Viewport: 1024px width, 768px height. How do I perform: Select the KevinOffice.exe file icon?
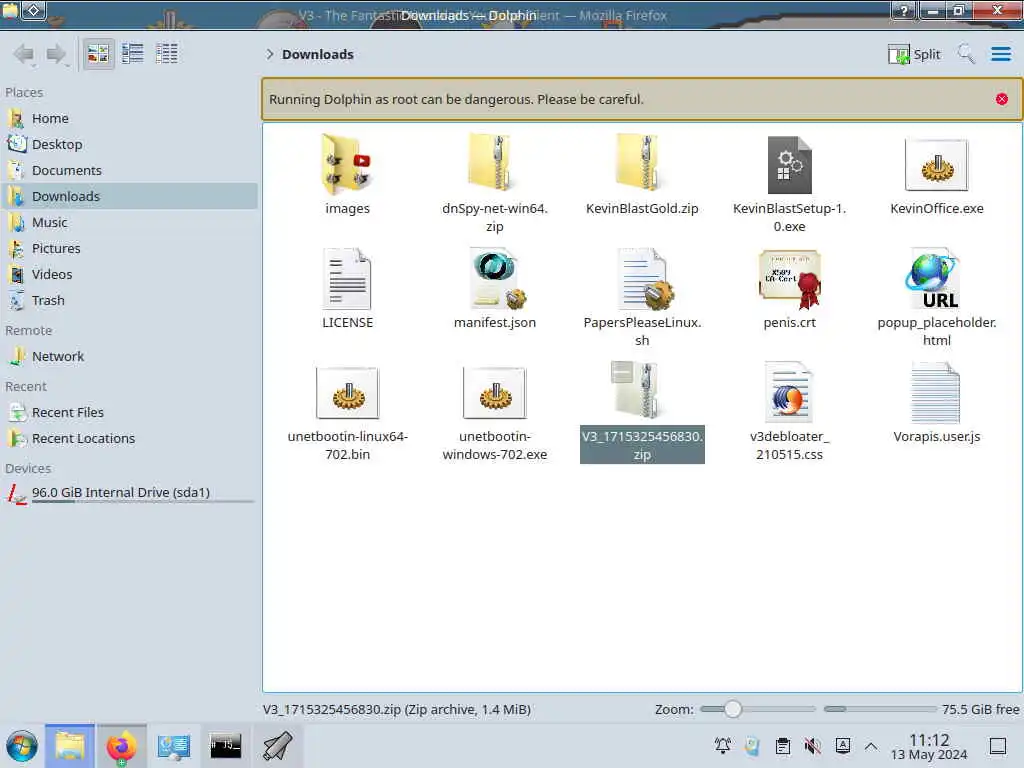click(936, 165)
